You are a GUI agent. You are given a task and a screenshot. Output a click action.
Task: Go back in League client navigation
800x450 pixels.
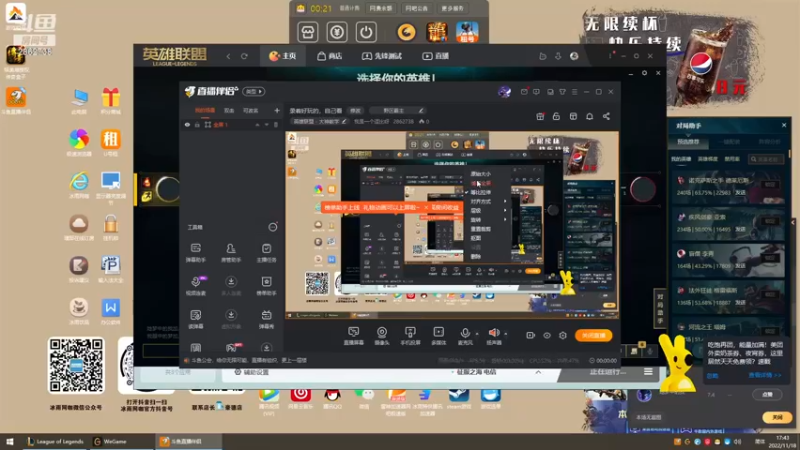coord(228,56)
